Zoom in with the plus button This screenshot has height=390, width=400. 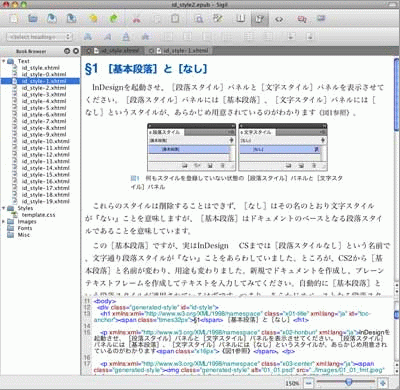[383, 383]
